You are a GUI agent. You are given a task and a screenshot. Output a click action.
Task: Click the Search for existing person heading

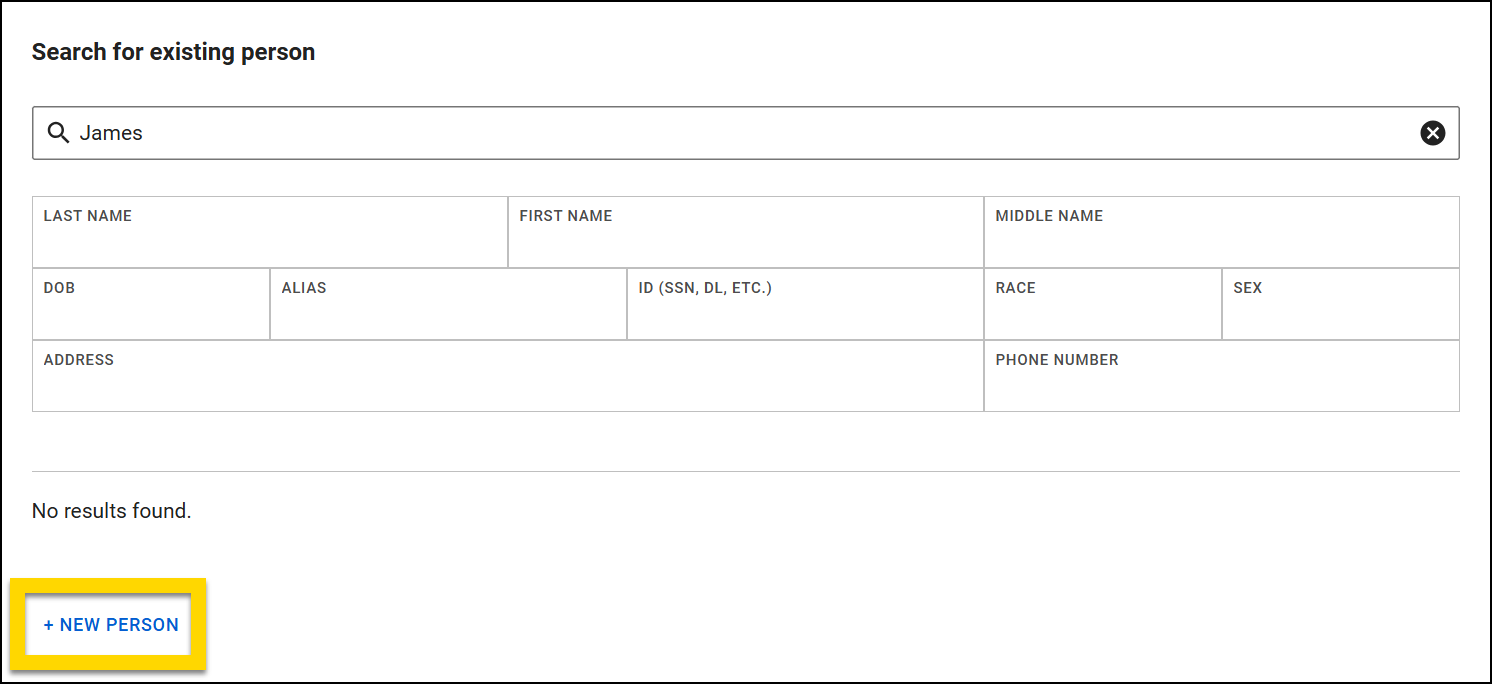[172, 51]
